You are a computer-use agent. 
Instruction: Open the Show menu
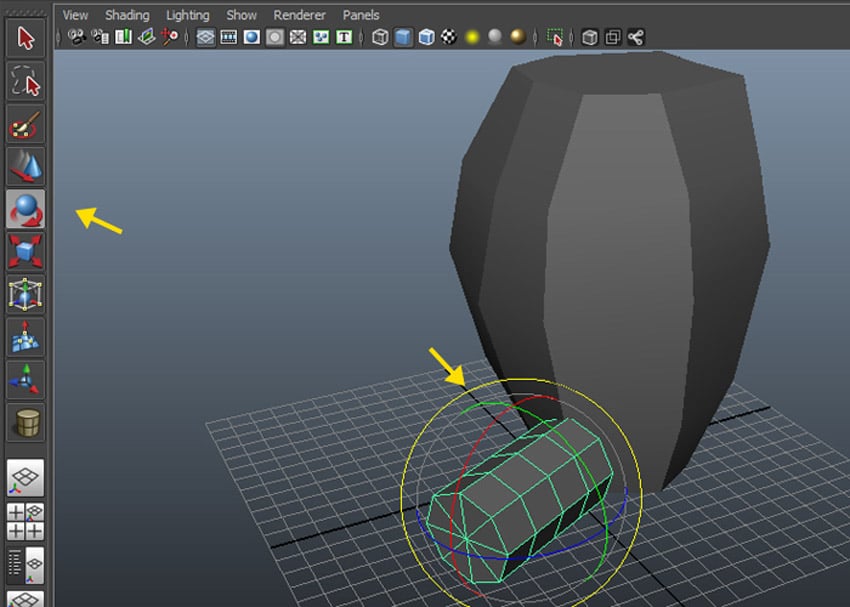pyautogui.click(x=241, y=14)
